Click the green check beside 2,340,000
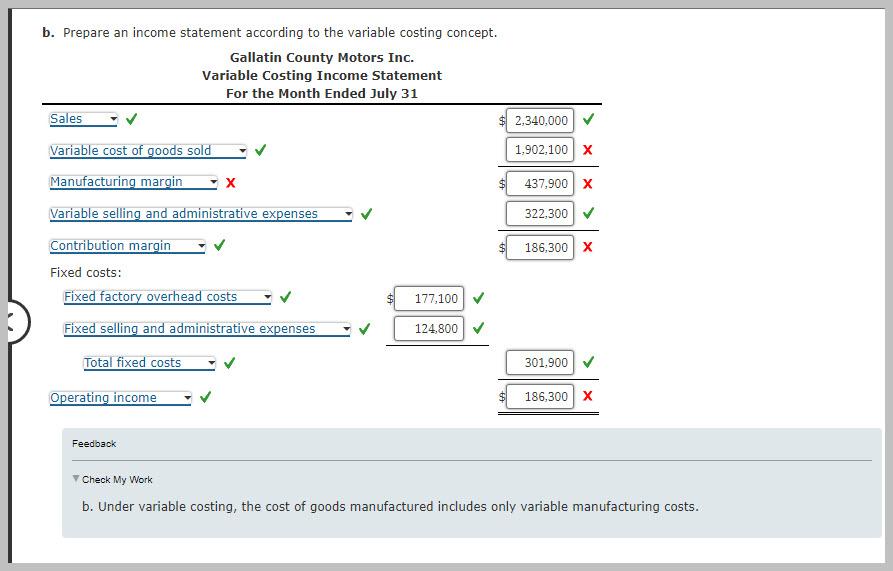This screenshot has width=893, height=571. tap(588, 119)
